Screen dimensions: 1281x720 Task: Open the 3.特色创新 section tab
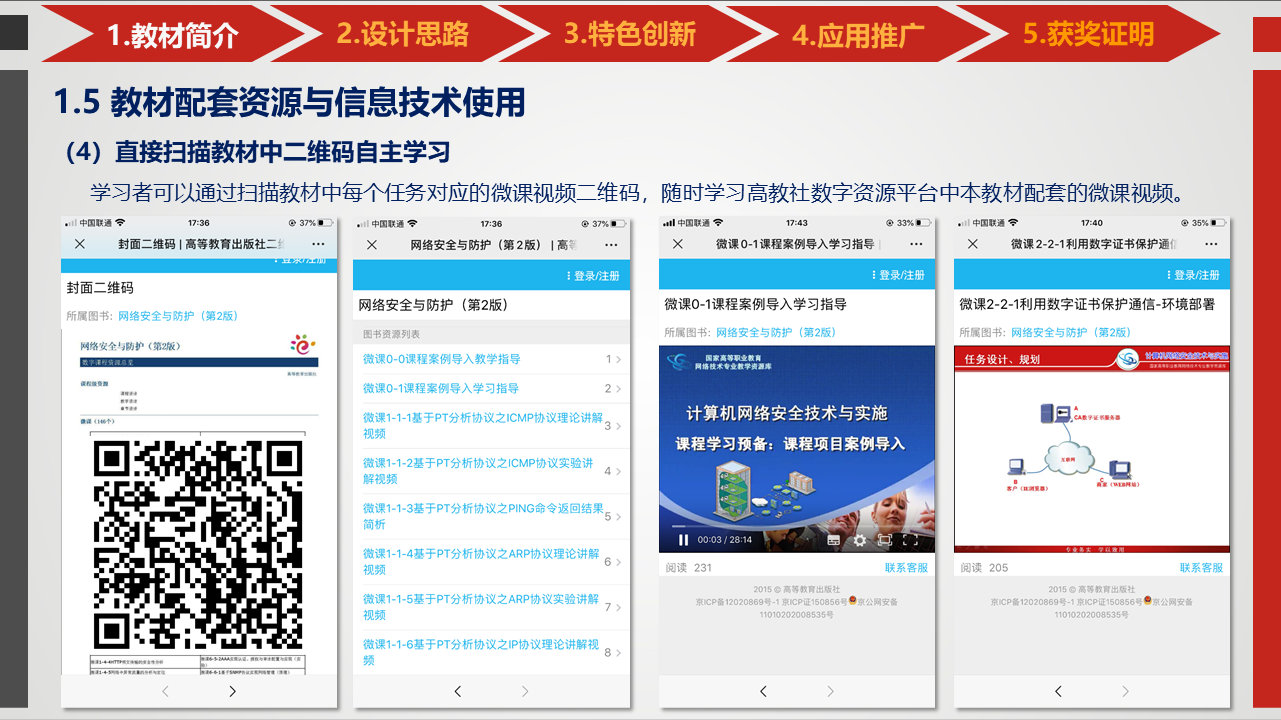[630, 34]
